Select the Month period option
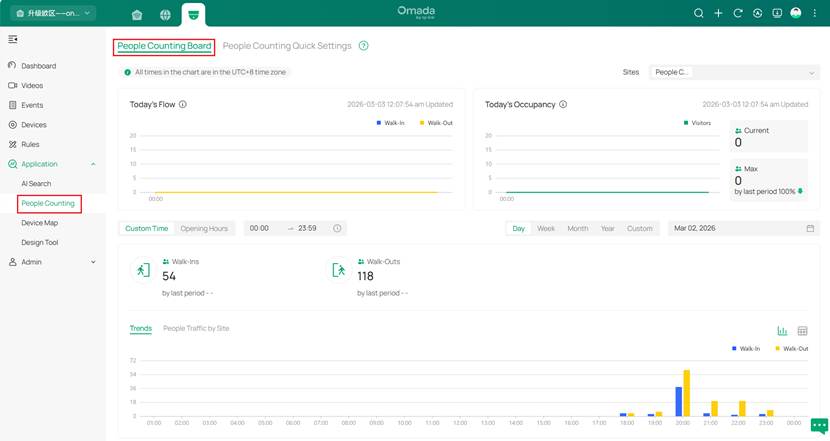This screenshot has height=441, width=830. [577, 228]
